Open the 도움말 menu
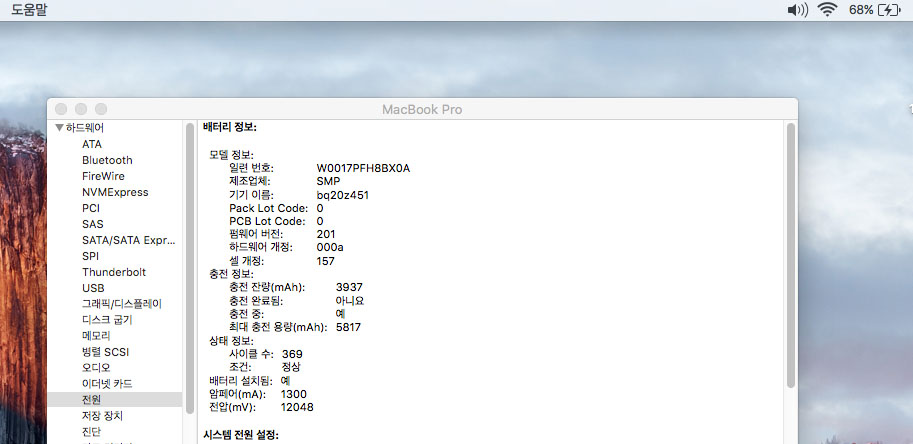 [28, 10]
